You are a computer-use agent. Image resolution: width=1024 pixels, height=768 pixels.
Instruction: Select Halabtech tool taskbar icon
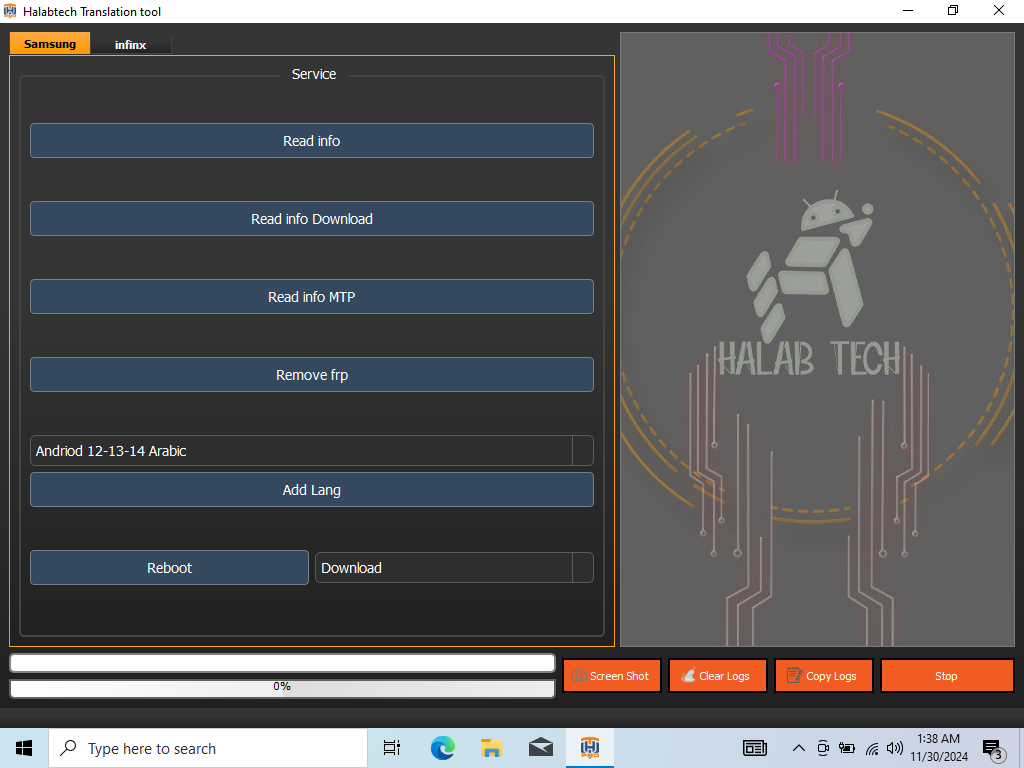pyautogui.click(x=590, y=748)
